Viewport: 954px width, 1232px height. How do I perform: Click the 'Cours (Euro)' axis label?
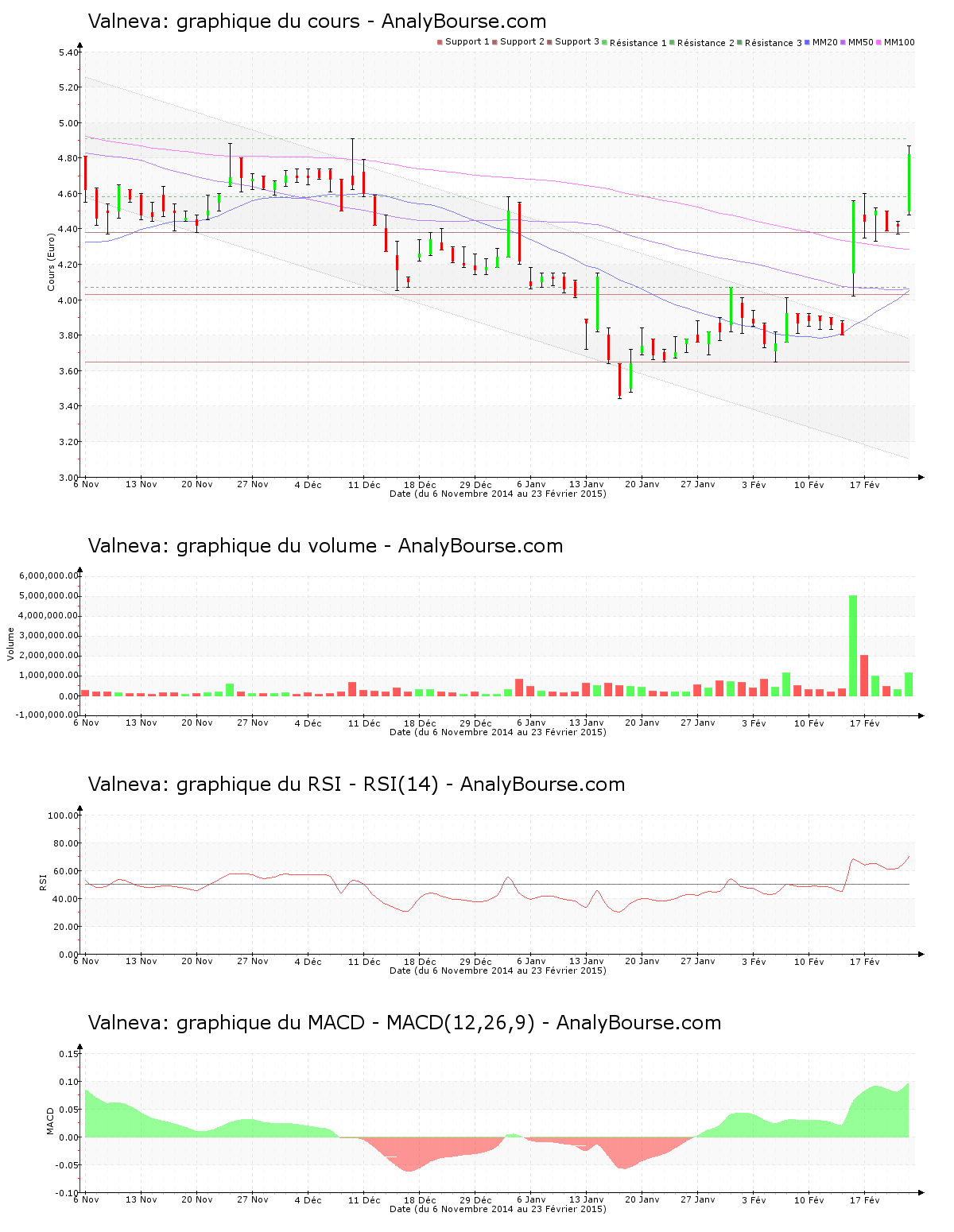tap(51, 262)
